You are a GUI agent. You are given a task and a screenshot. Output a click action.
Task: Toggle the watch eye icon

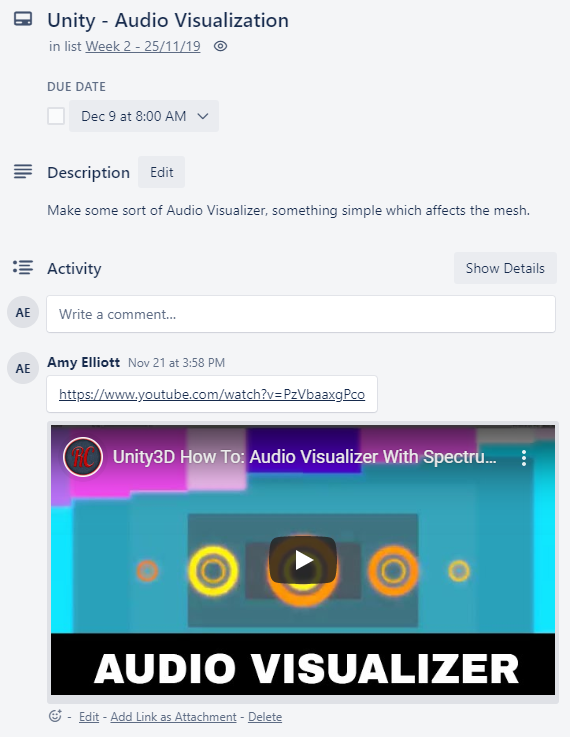220,46
